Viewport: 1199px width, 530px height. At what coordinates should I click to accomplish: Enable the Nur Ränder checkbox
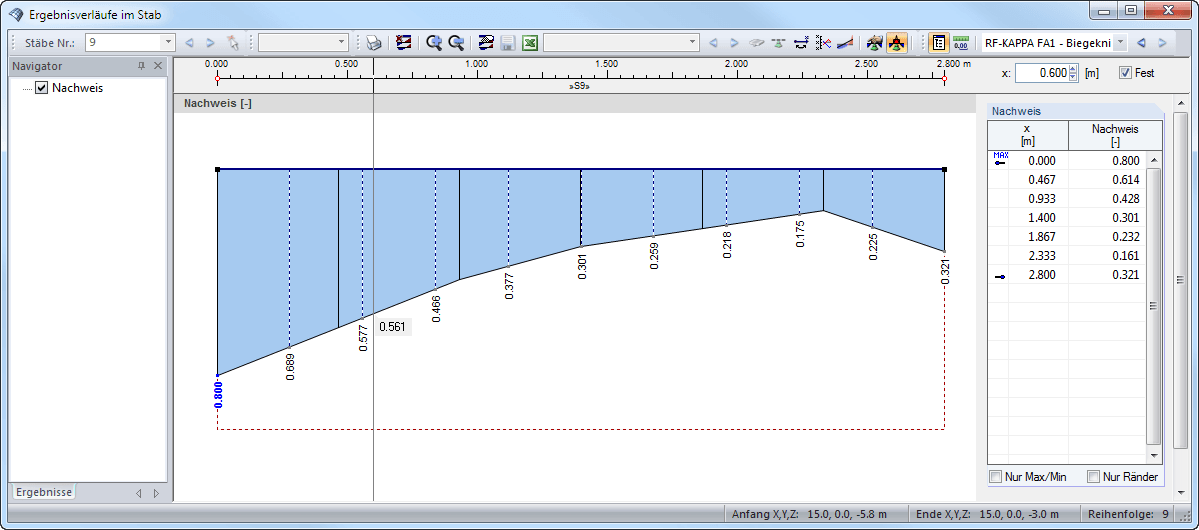pyautogui.click(x=1093, y=477)
